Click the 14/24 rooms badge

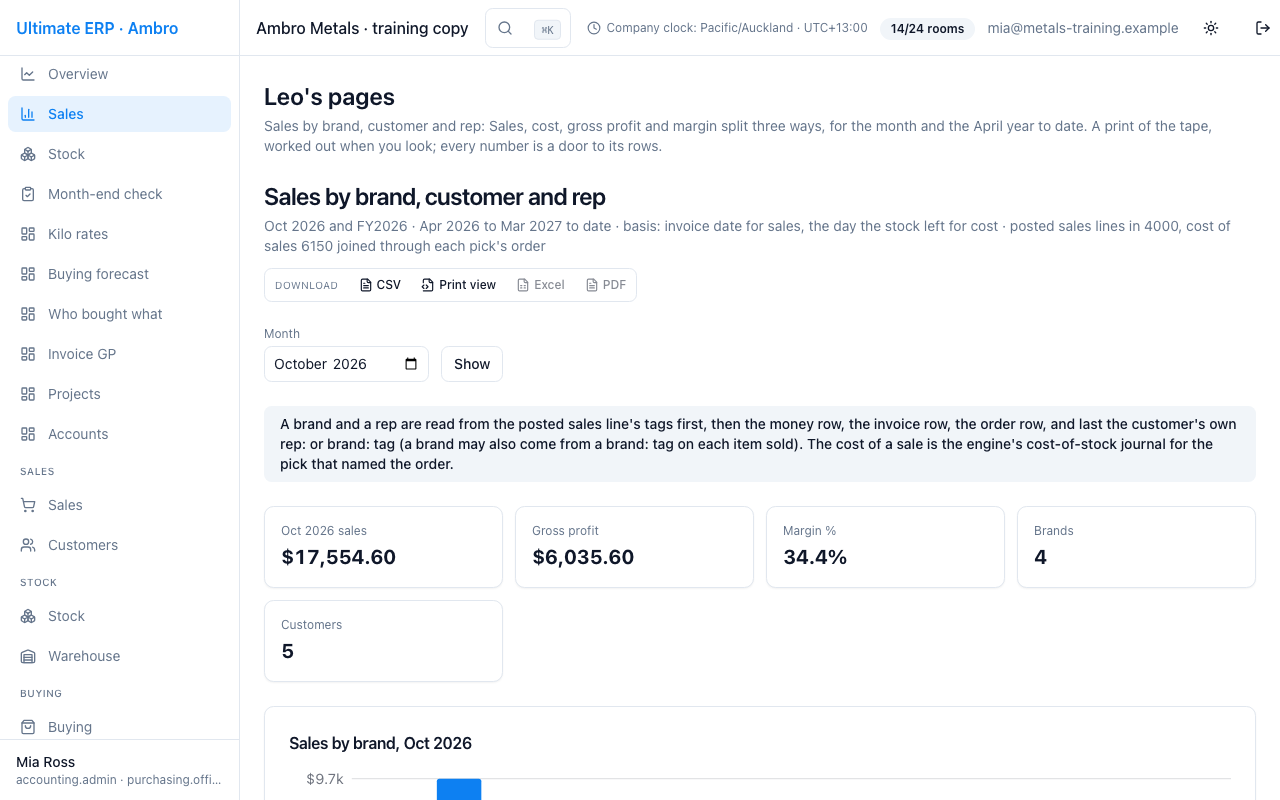[927, 28]
